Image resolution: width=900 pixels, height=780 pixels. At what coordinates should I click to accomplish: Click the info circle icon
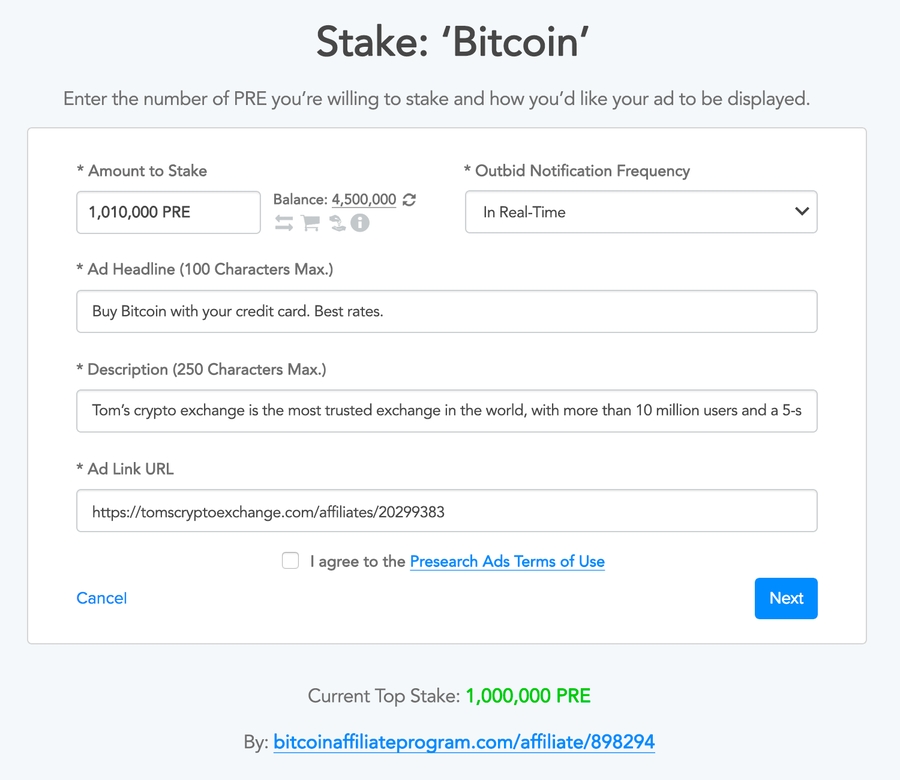(x=360, y=223)
